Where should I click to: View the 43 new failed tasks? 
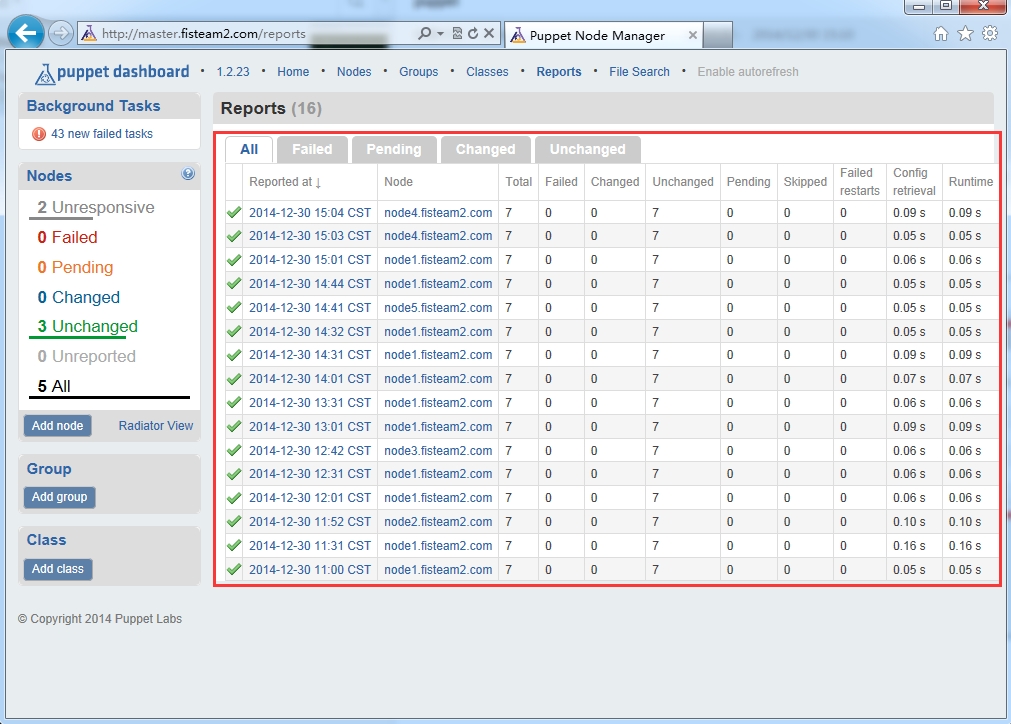103,133
